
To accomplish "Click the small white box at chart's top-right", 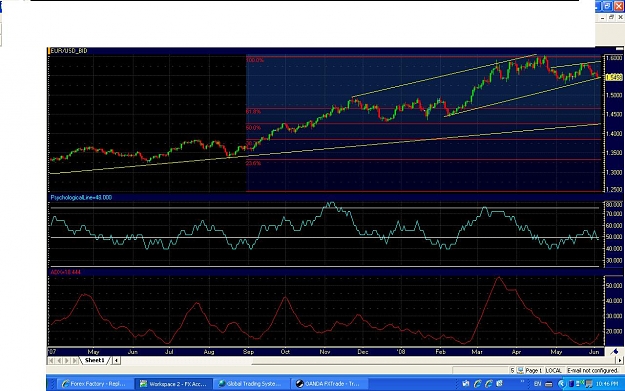I will coord(619,49).
